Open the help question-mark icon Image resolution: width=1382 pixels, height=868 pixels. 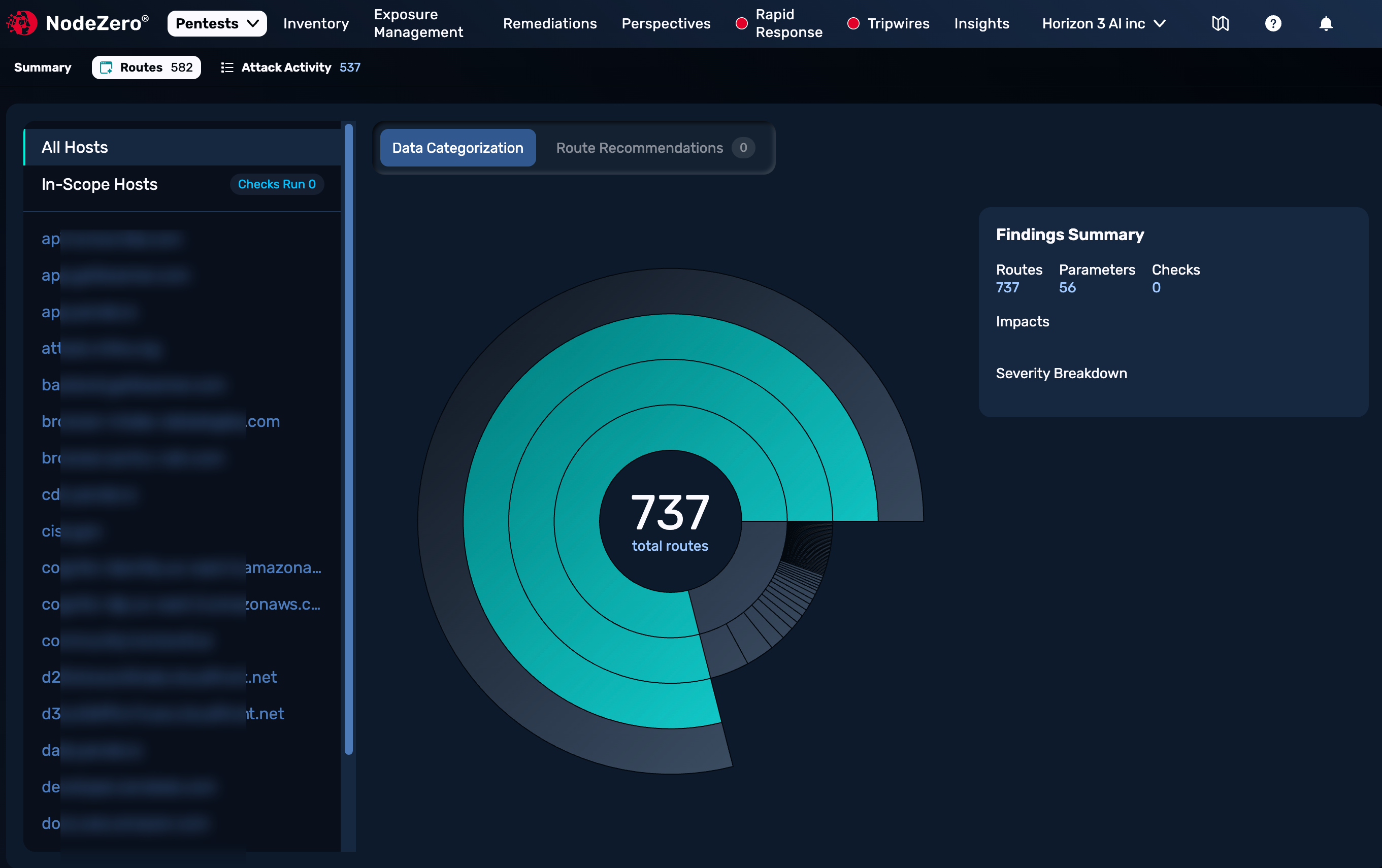pos(1273,23)
